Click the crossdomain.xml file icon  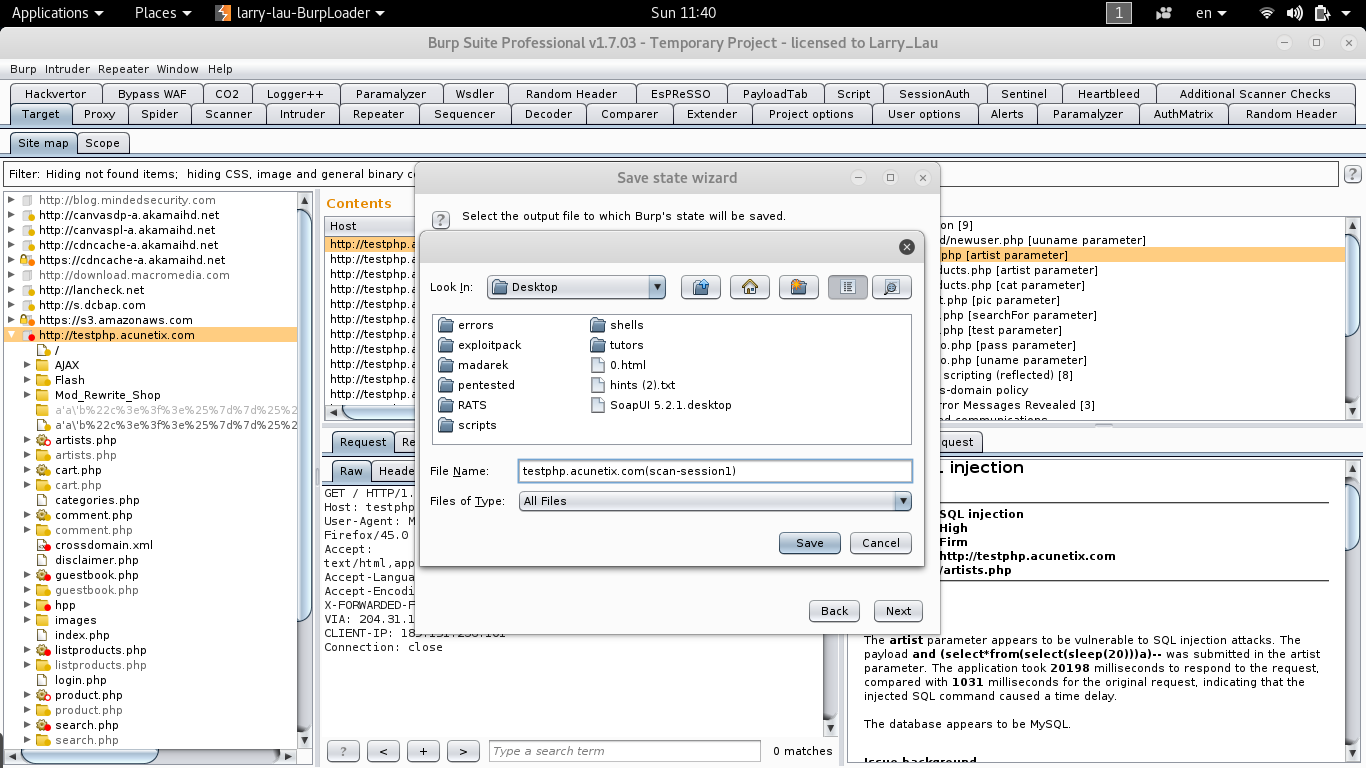[x=43, y=545]
